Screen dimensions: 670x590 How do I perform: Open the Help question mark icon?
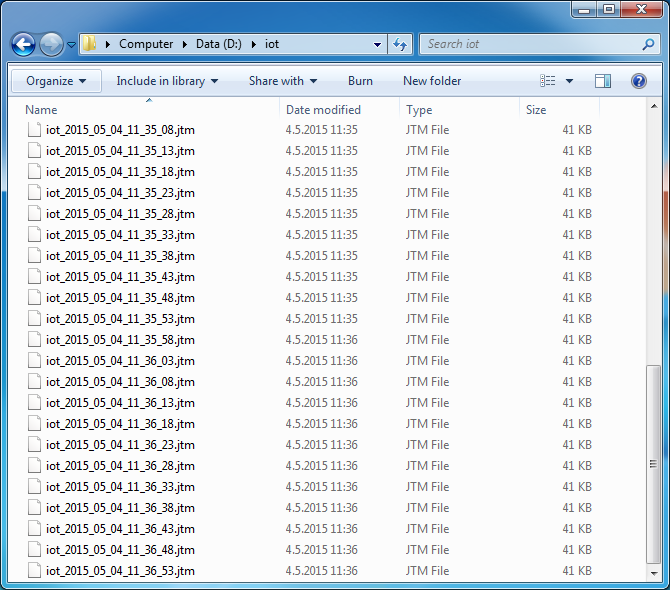(x=639, y=81)
